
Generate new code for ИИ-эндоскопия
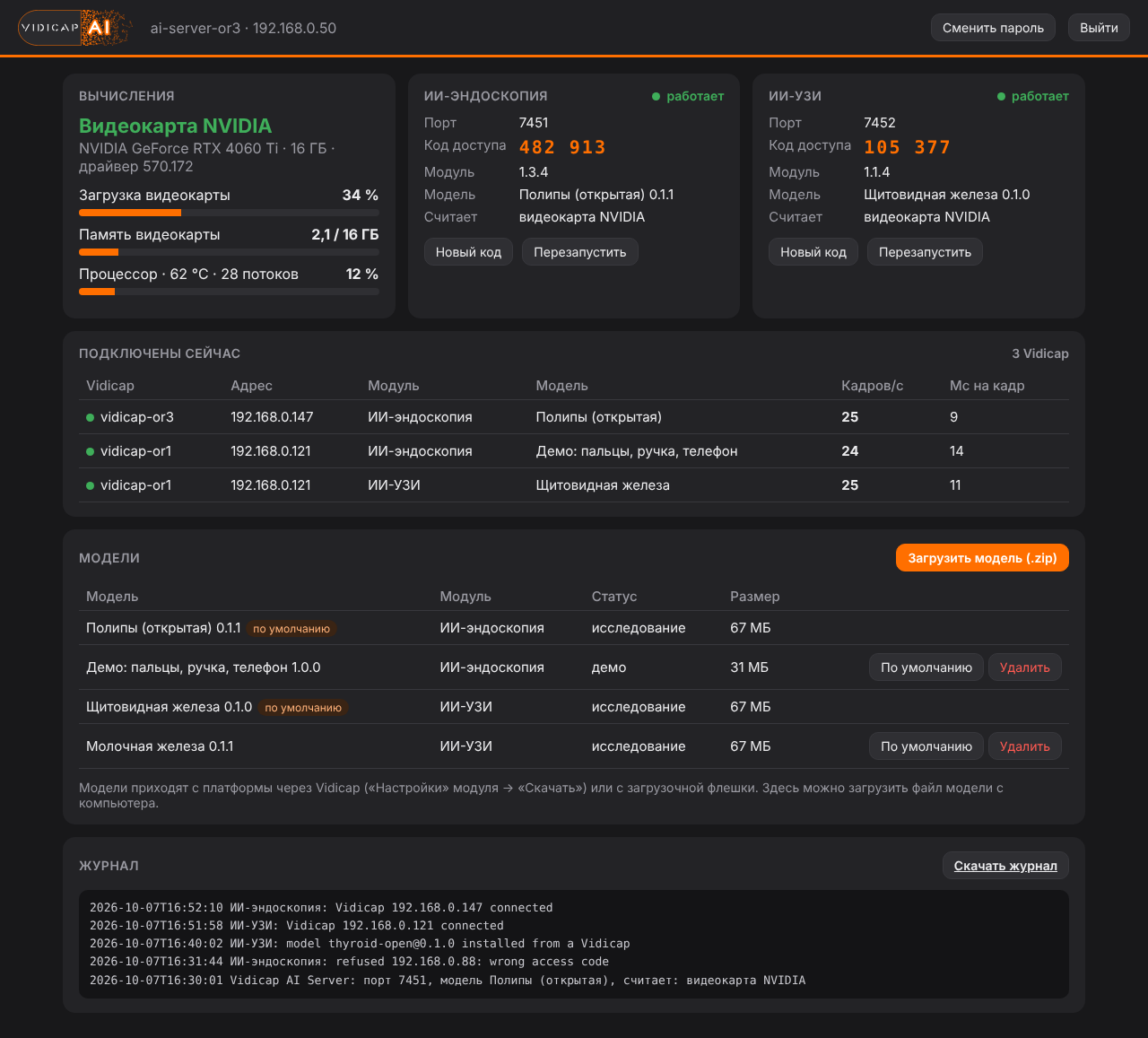point(468,252)
